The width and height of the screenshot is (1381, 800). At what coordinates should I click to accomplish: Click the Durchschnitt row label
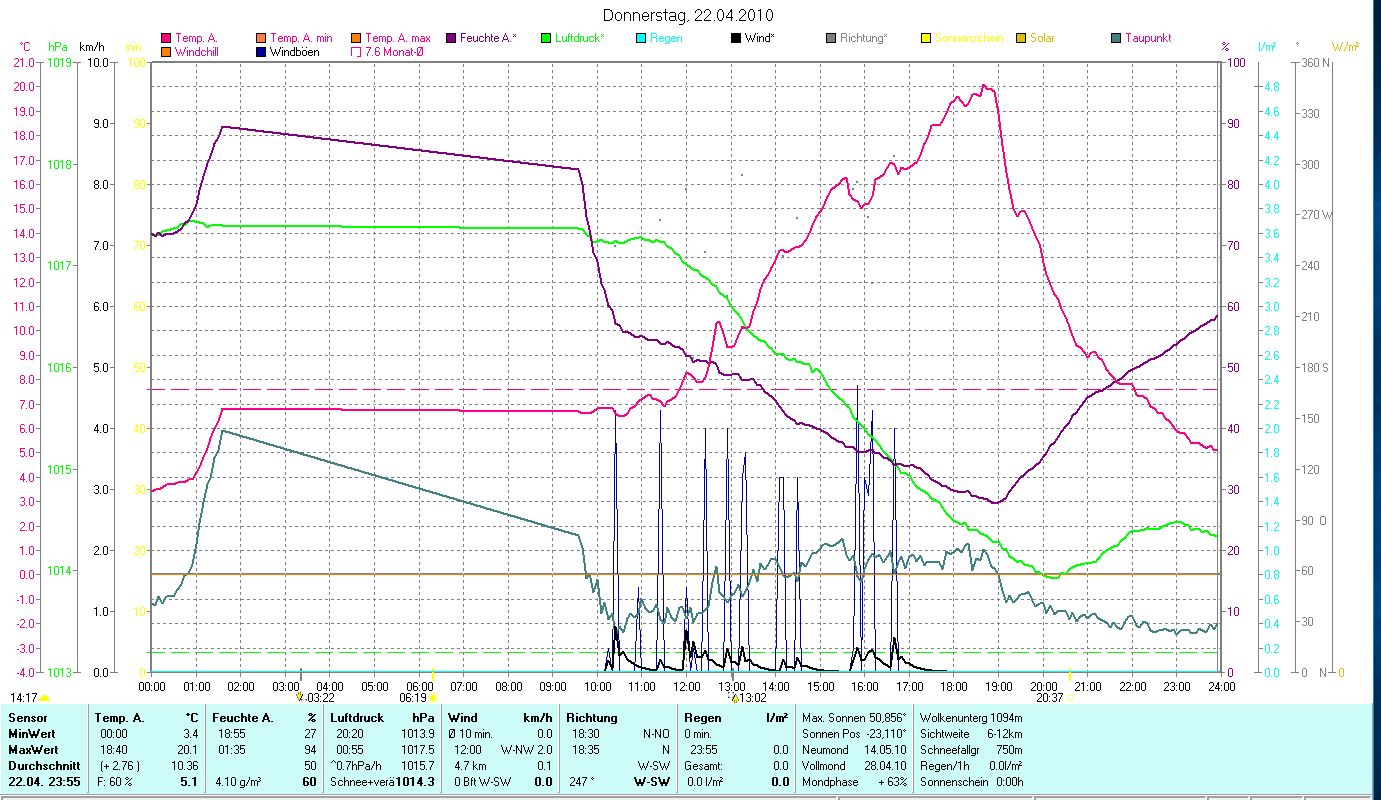[x=42, y=766]
